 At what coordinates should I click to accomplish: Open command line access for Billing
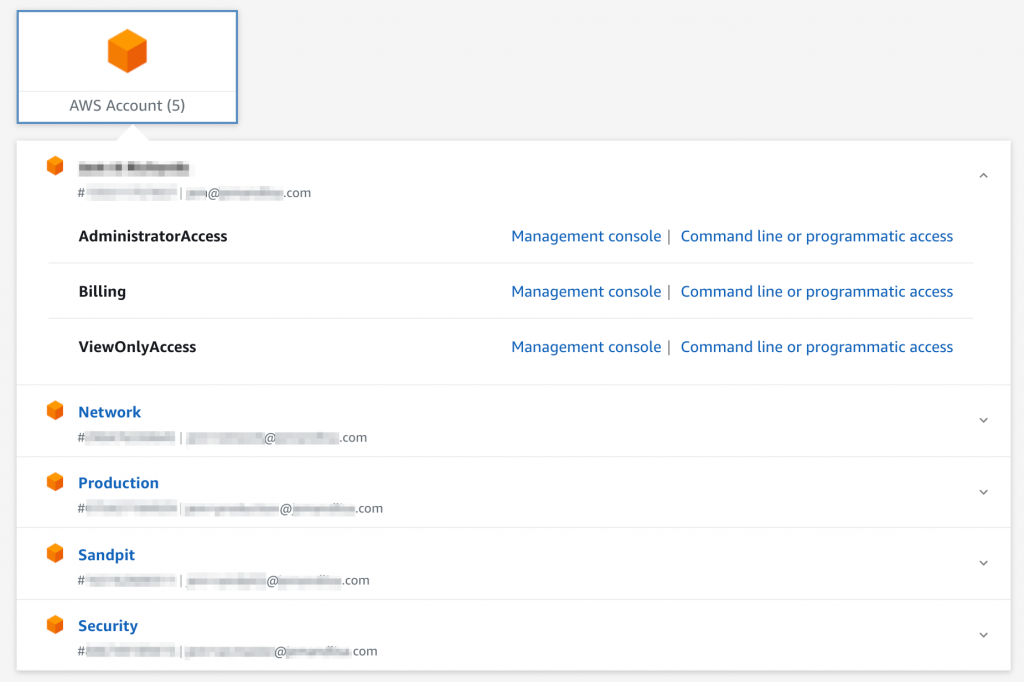(816, 292)
